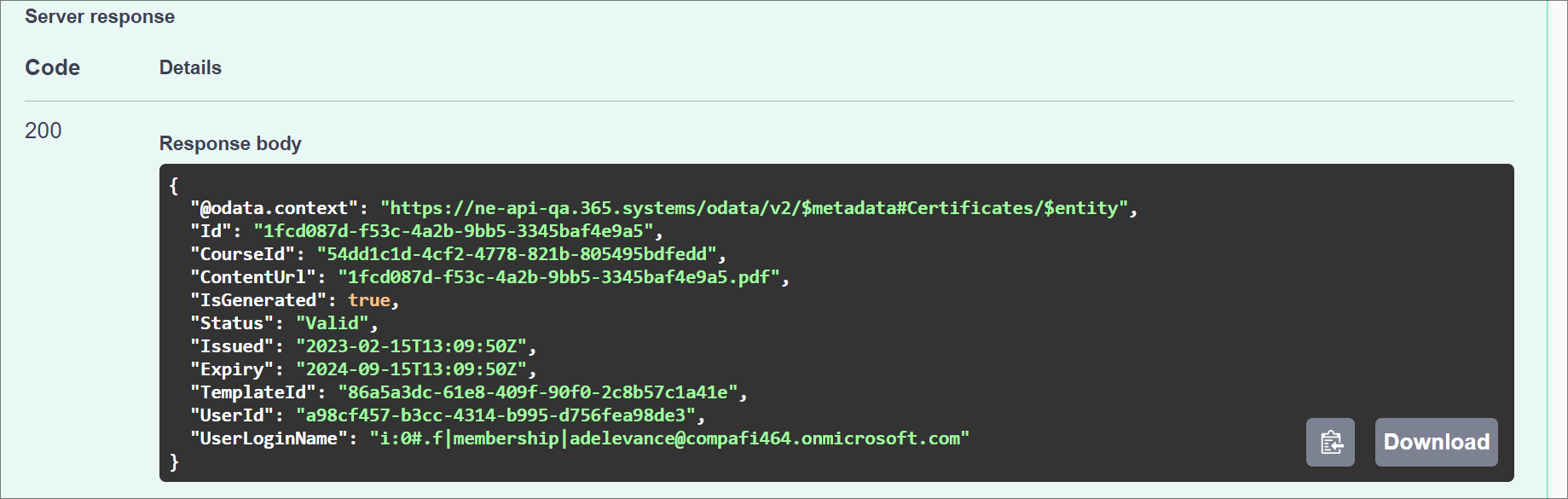Click the Issued date value
Screen dimensions: 1568x499
[411, 346]
